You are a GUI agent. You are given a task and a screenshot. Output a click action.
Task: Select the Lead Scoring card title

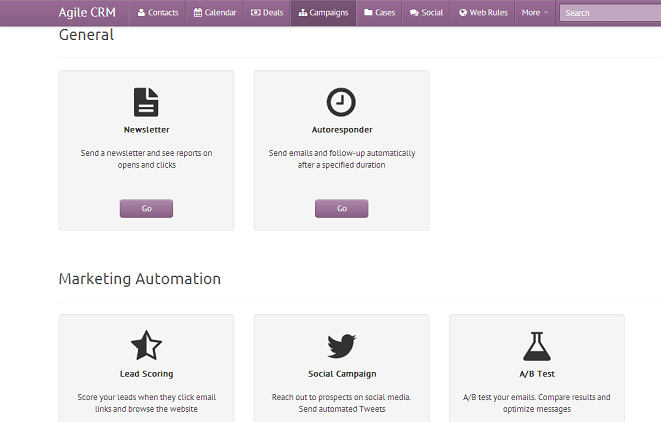[x=146, y=374]
